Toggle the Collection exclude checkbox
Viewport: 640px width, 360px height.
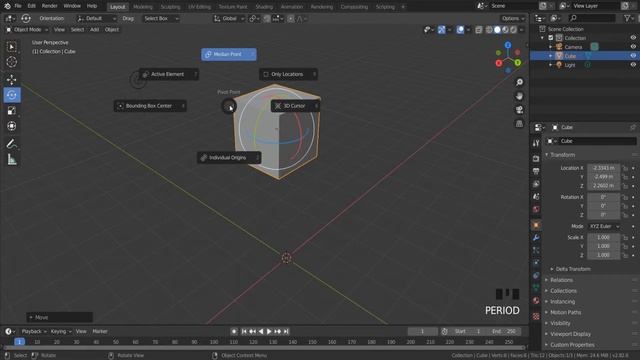(551, 38)
